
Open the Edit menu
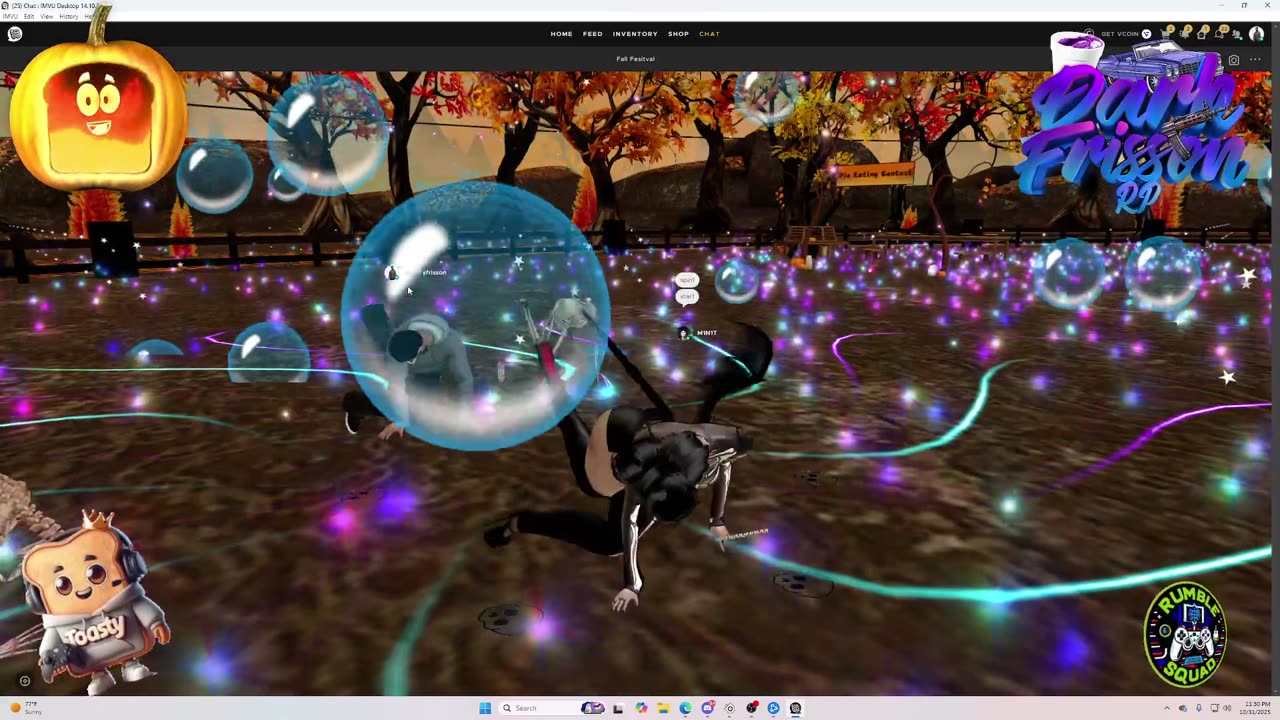[28, 16]
